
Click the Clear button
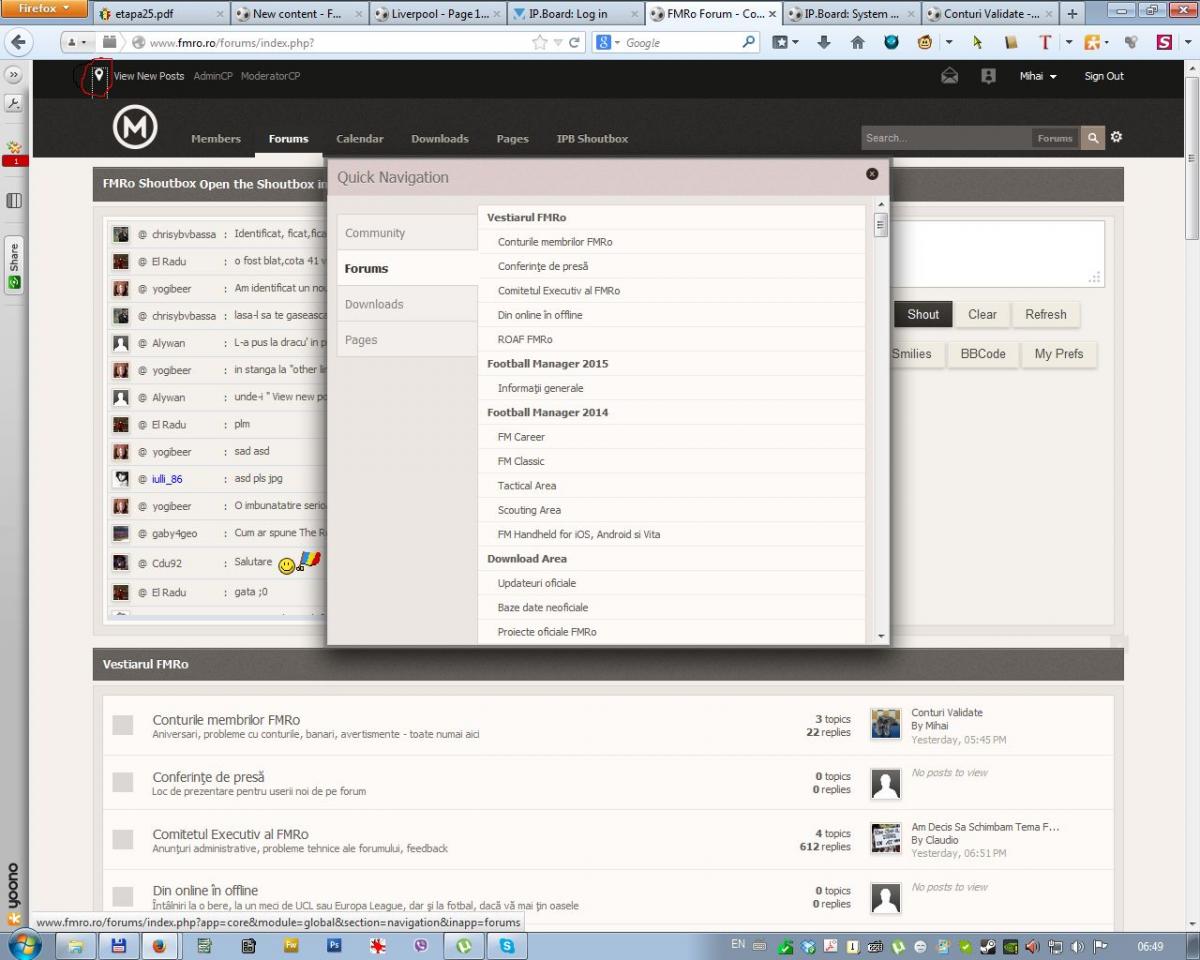tap(982, 314)
